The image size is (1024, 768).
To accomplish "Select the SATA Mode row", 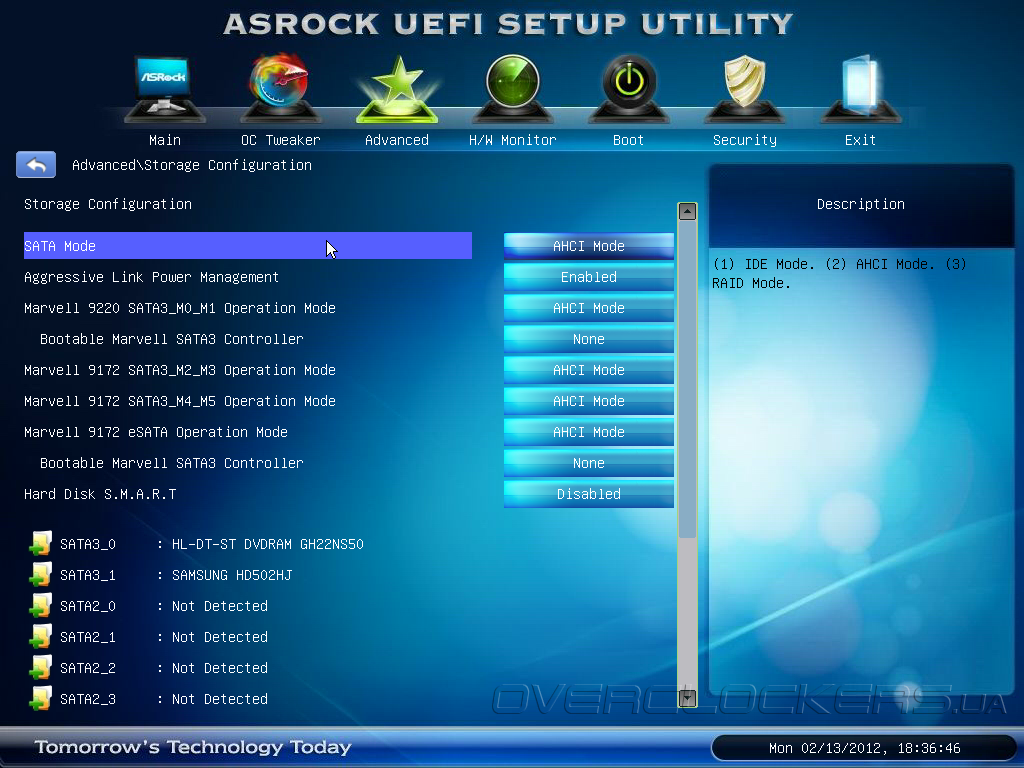I will click(248, 246).
